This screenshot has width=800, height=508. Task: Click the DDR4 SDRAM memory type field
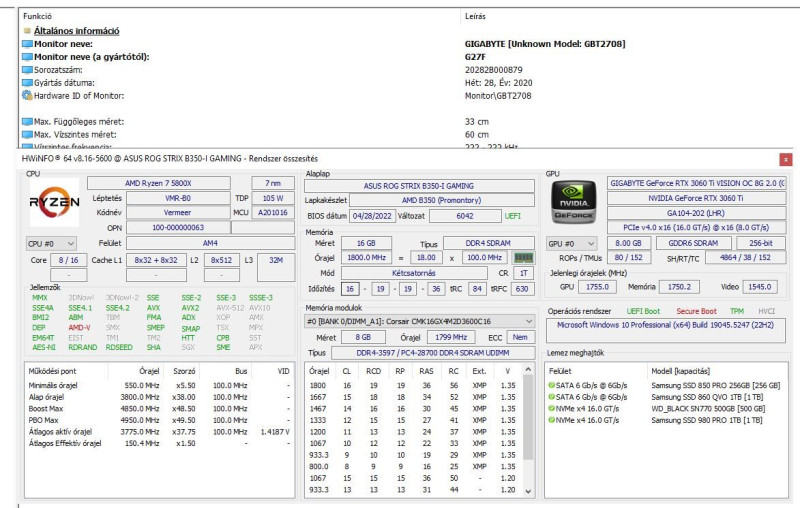click(x=488, y=243)
